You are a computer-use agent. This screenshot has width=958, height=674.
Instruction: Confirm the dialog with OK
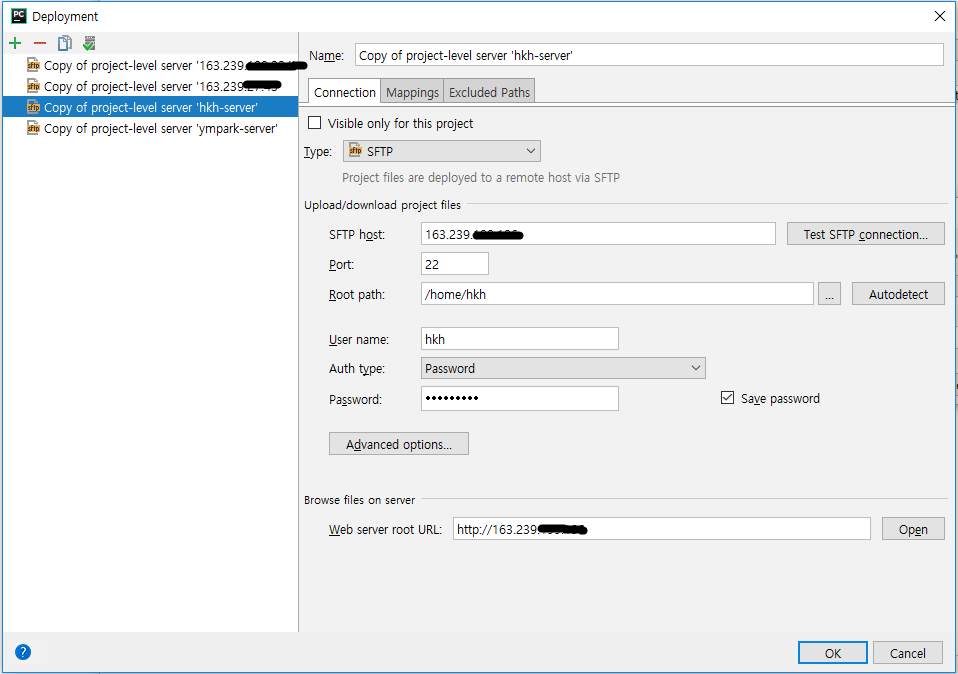point(833,653)
